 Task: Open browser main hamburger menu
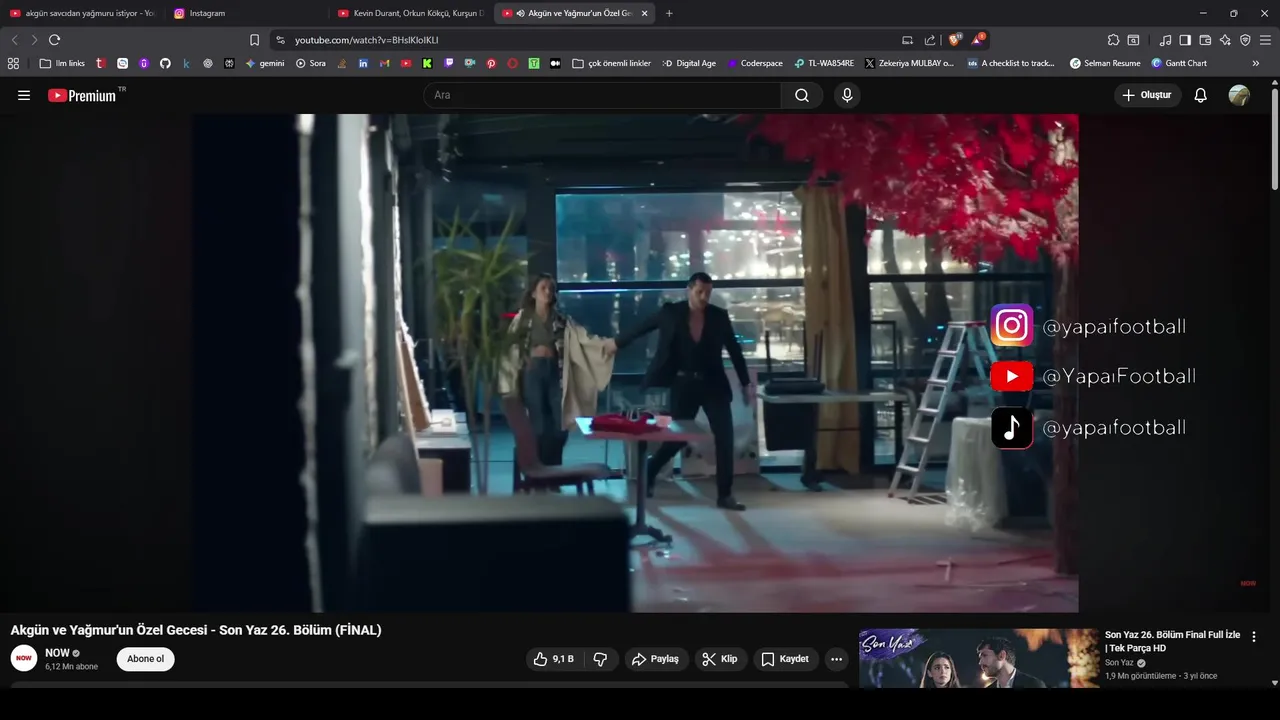[1265, 40]
